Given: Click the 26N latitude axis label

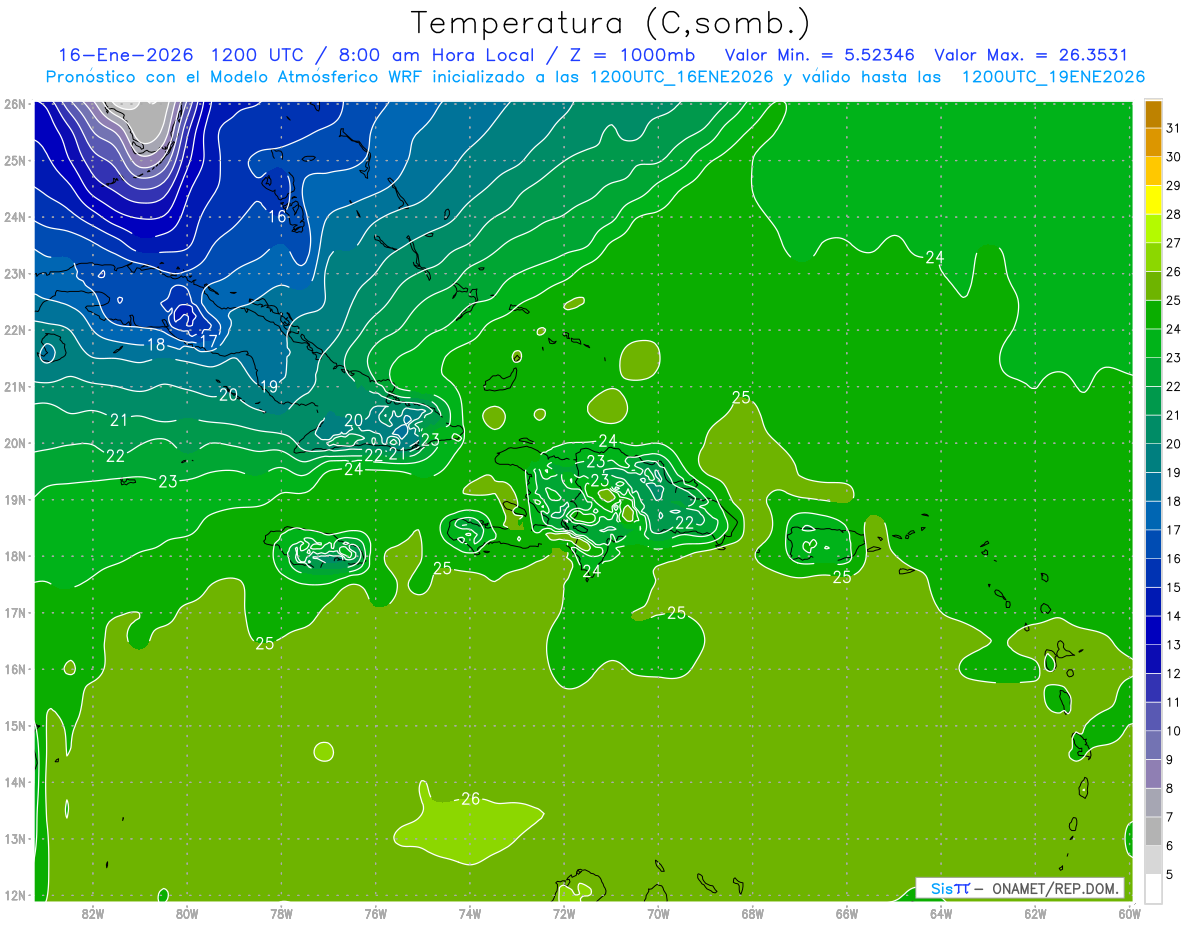Looking at the screenshot, I should (14, 103).
